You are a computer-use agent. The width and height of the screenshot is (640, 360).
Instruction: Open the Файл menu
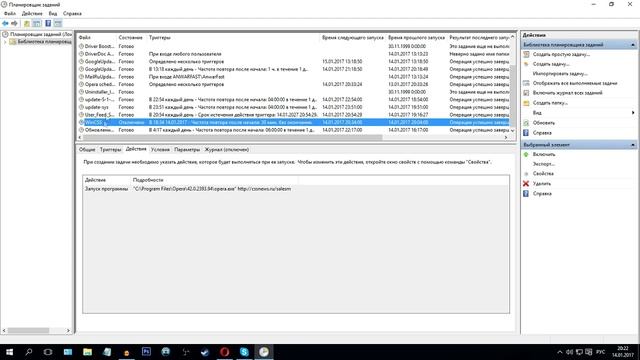(10, 13)
